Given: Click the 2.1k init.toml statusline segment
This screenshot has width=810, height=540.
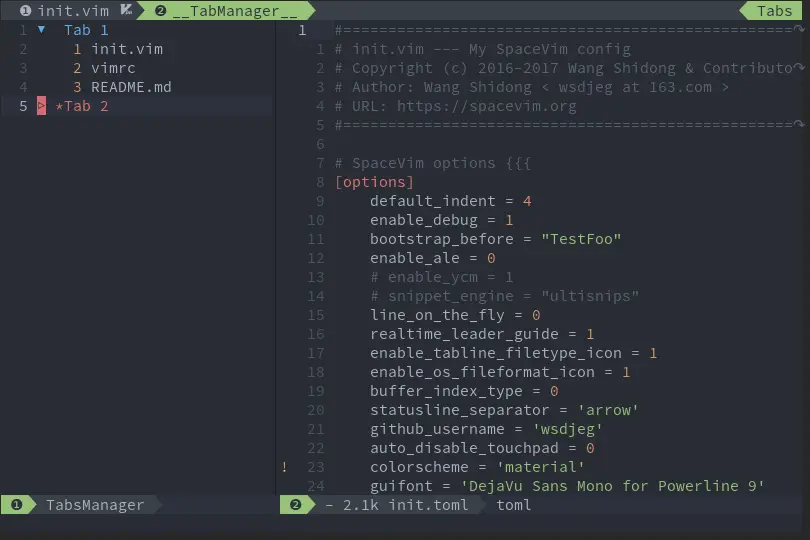Looking at the screenshot, I should pos(396,505).
